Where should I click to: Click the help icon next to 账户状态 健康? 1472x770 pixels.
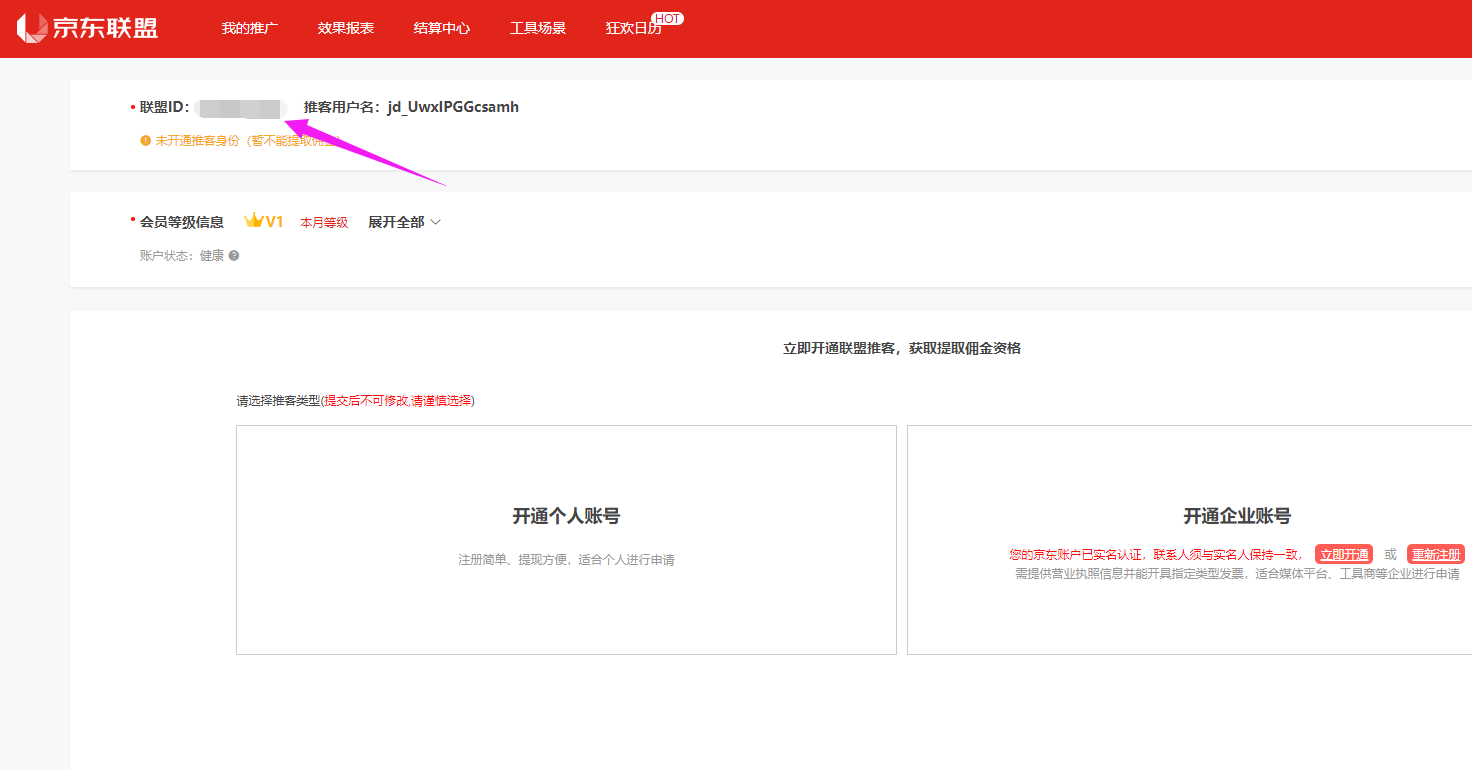tap(234, 256)
